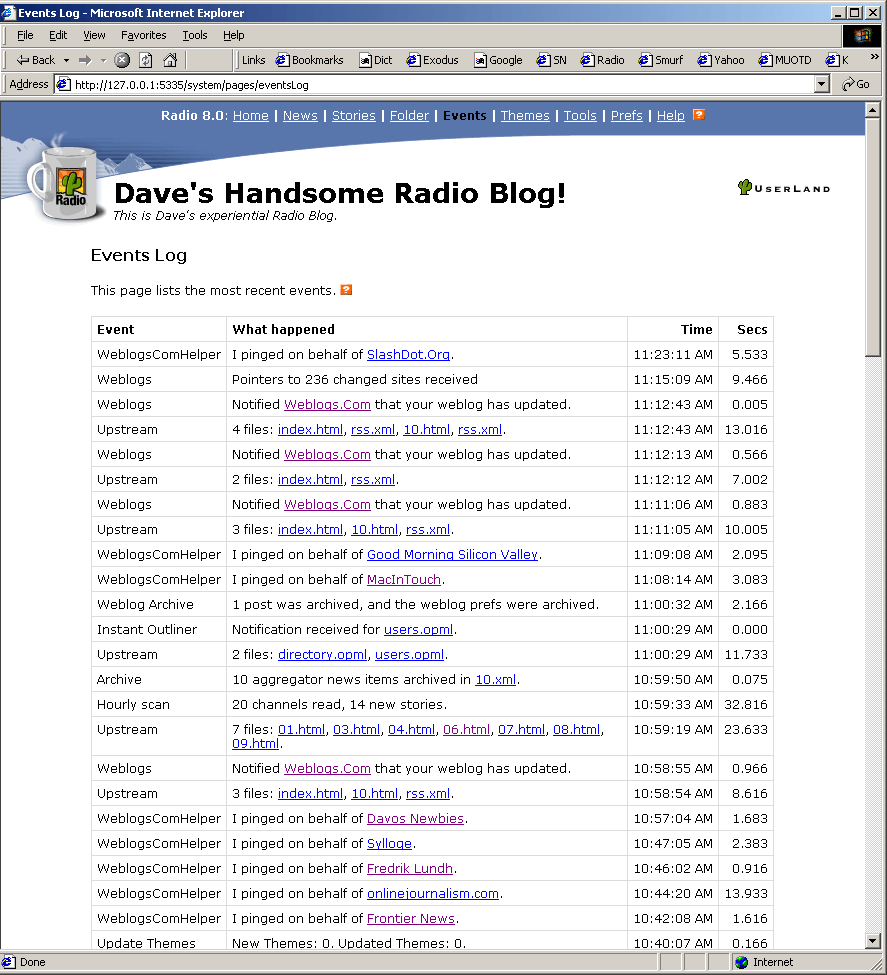Screen dimensions: 887x975
Task: Open the Help menu in the menu bar
Action: pyautogui.click(x=234, y=35)
